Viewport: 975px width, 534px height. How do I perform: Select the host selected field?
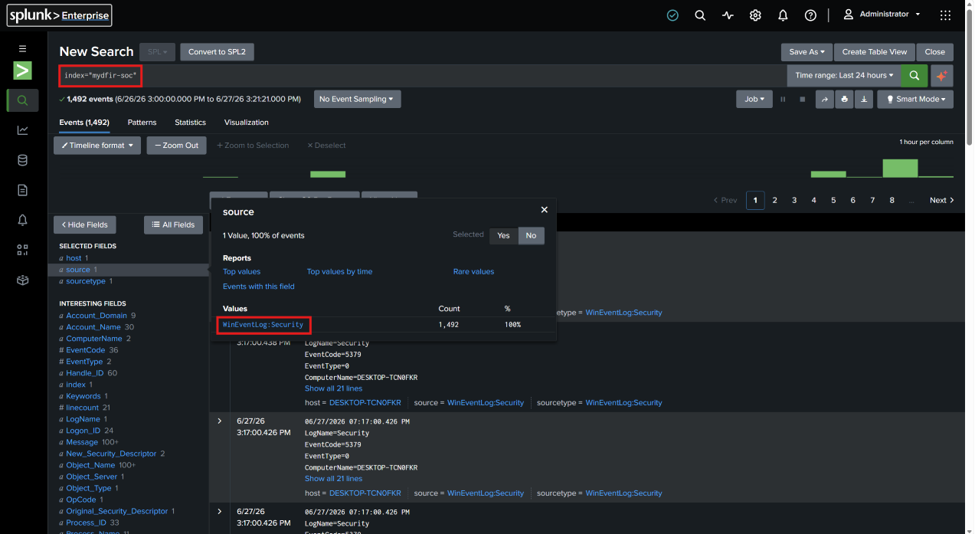(73, 258)
